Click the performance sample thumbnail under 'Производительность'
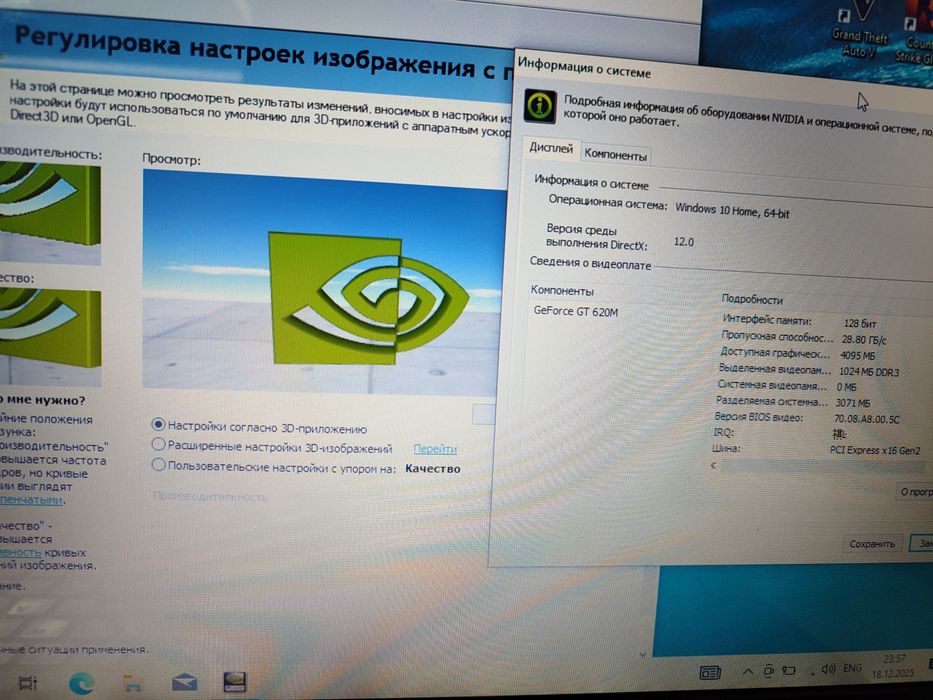The height and width of the screenshot is (700, 933). 50,213
